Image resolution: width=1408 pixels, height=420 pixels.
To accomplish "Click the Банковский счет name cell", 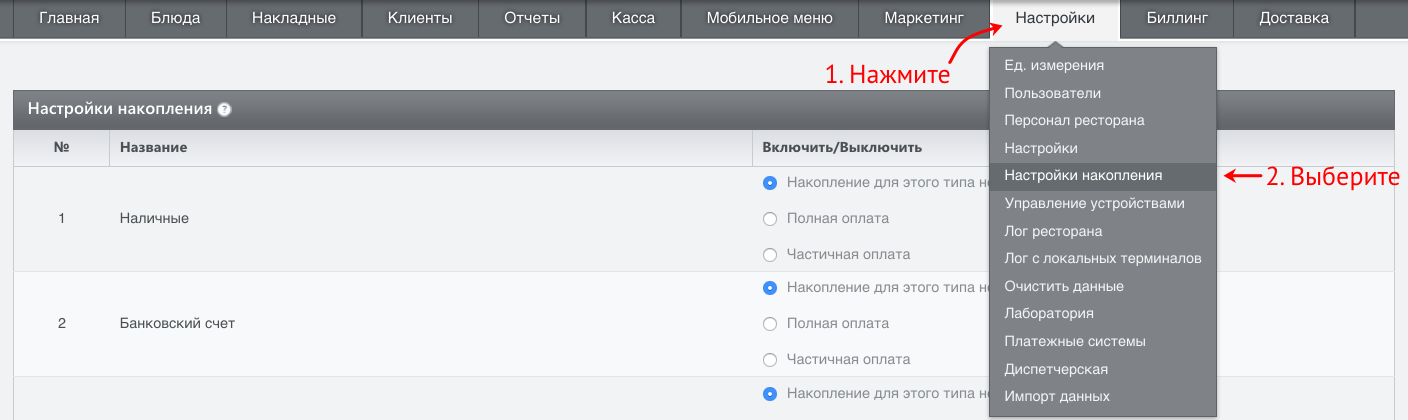I will [431, 324].
